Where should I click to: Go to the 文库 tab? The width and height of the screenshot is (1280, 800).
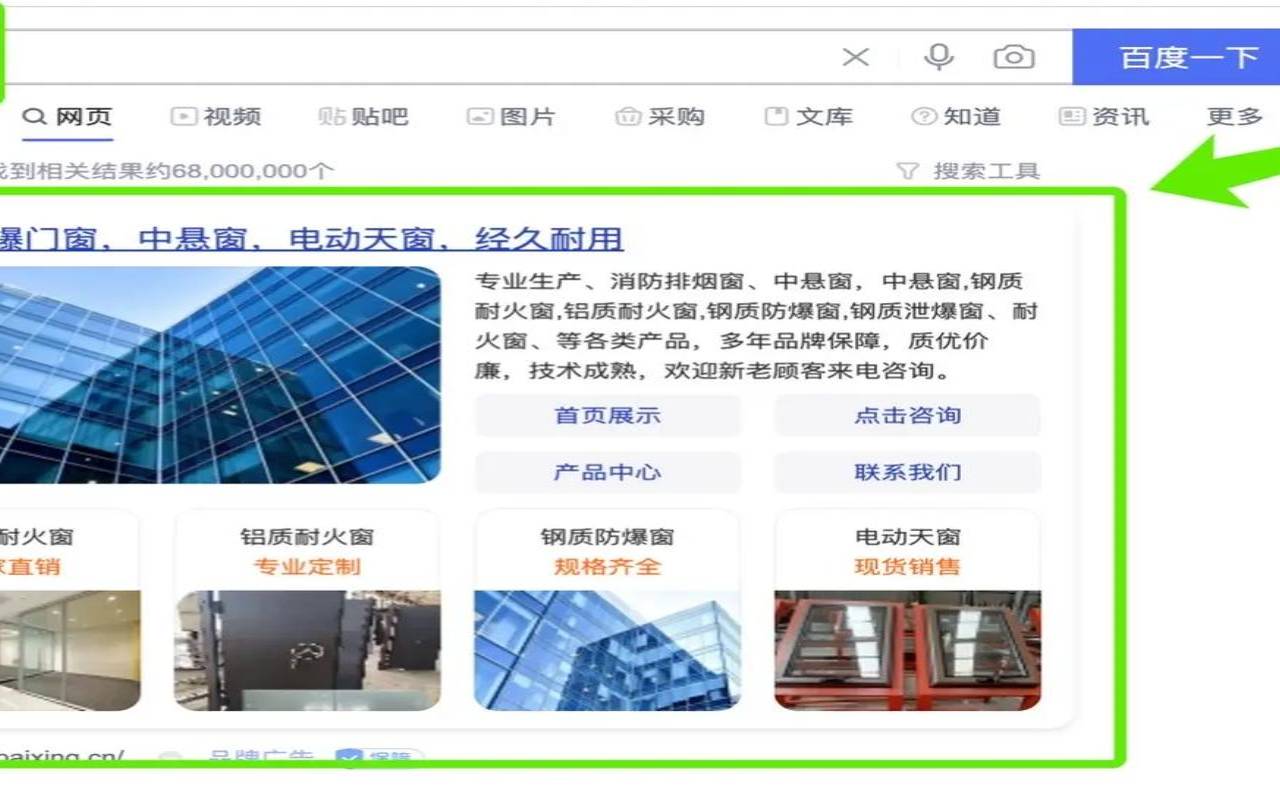(x=808, y=117)
